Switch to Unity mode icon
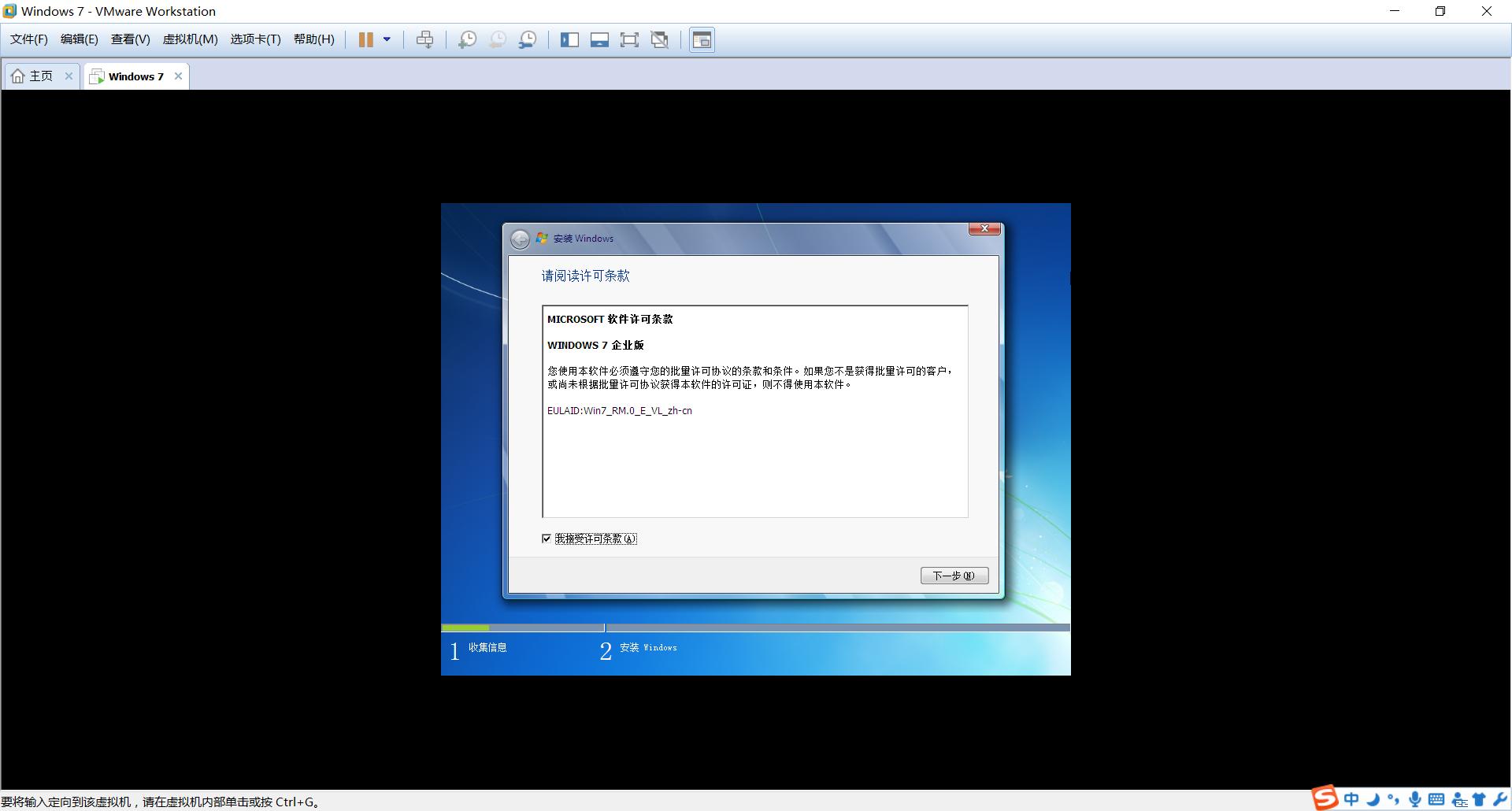 click(660, 40)
